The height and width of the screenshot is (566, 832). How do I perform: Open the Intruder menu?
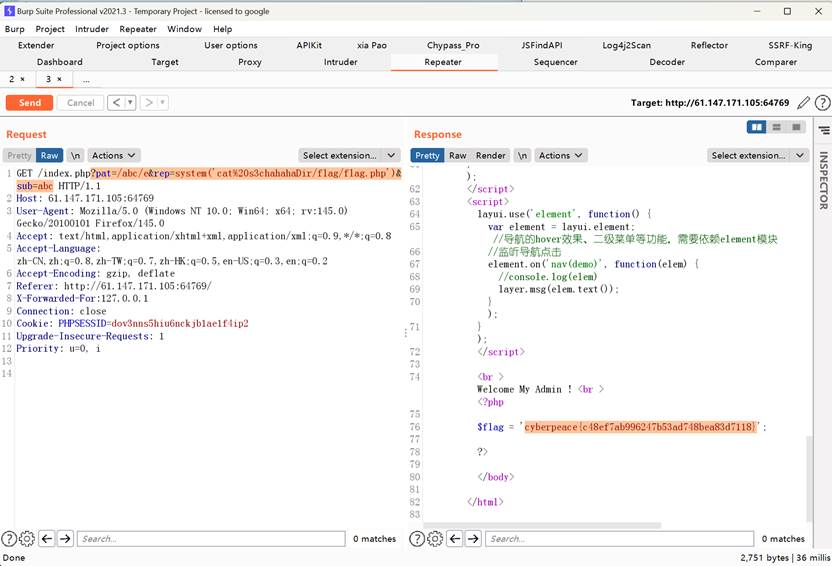(x=92, y=29)
